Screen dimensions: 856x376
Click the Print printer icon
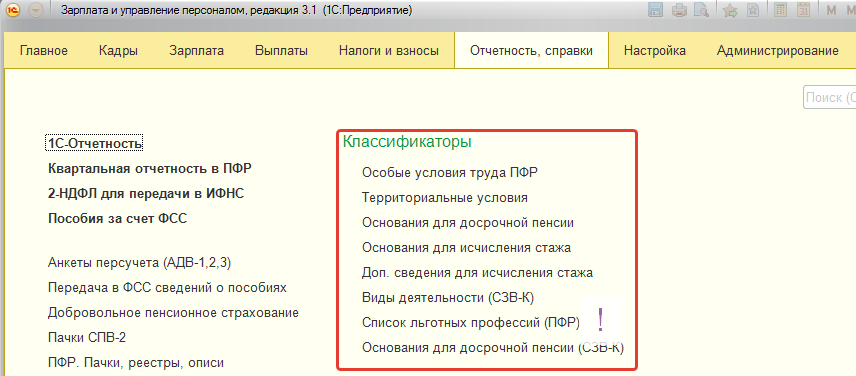(x=679, y=10)
